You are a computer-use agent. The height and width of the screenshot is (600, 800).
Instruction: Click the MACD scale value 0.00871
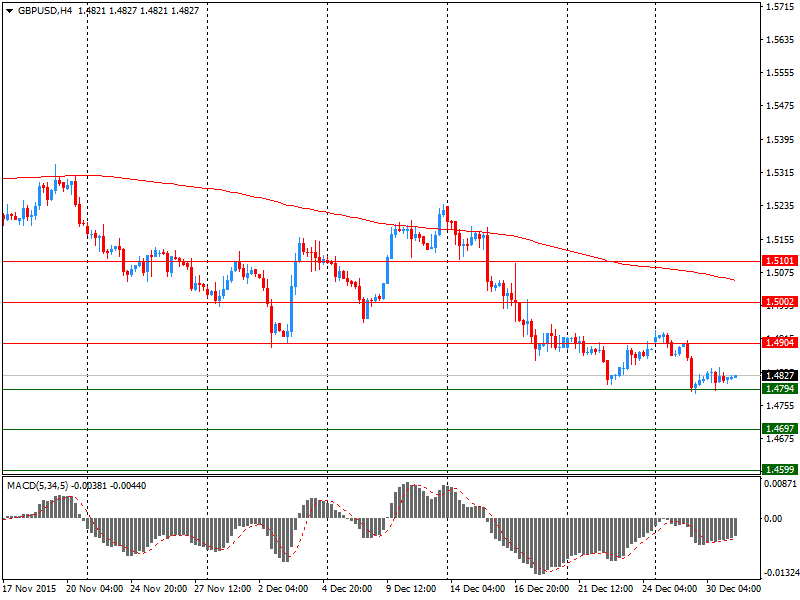click(x=780, y=483)
